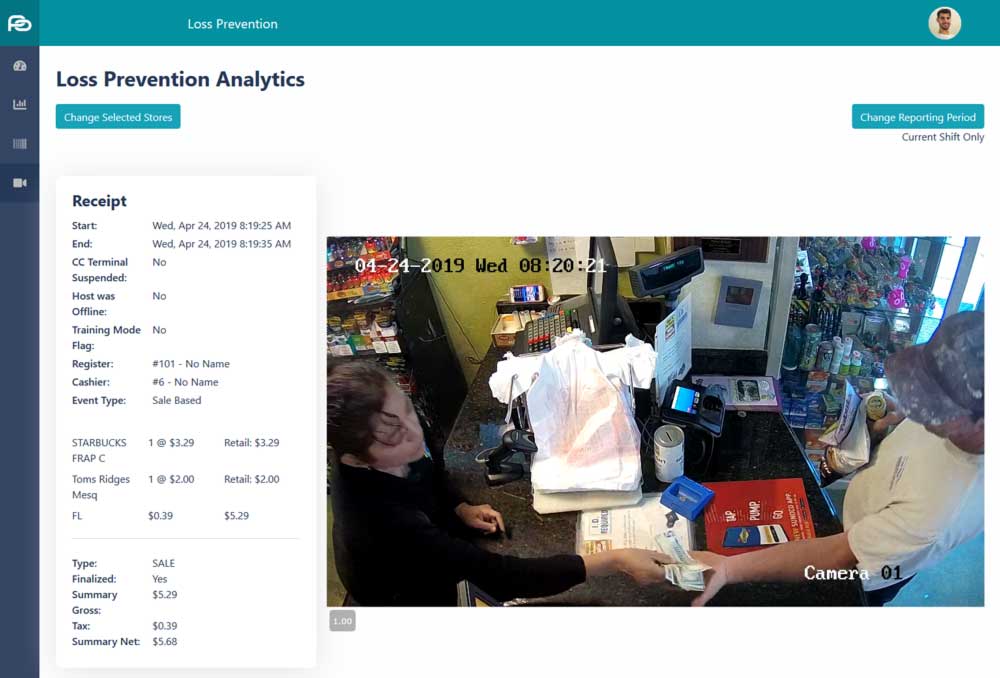Click the Summary Gross $5.29 value

pos(165,594)
